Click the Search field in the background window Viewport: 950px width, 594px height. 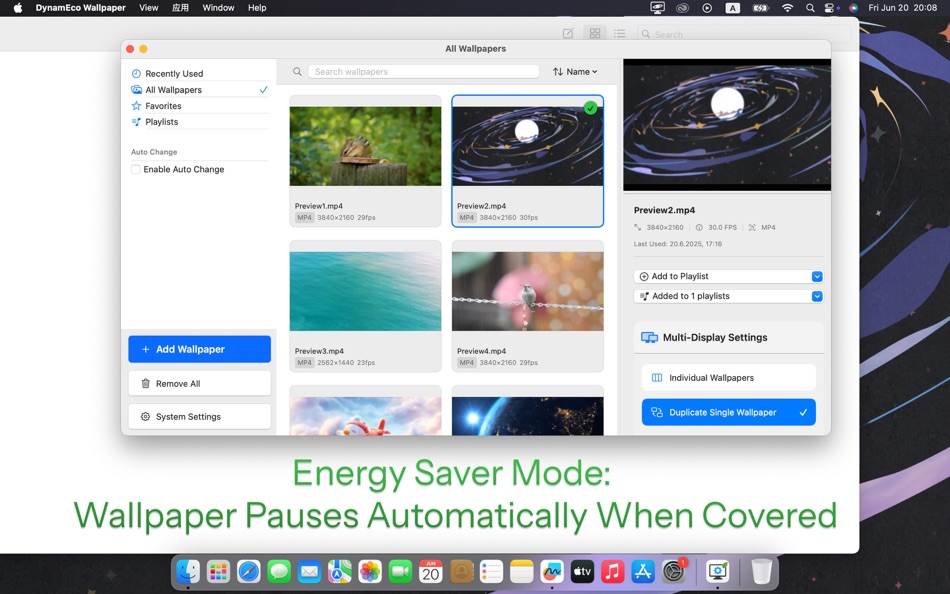tap(743, 34)
